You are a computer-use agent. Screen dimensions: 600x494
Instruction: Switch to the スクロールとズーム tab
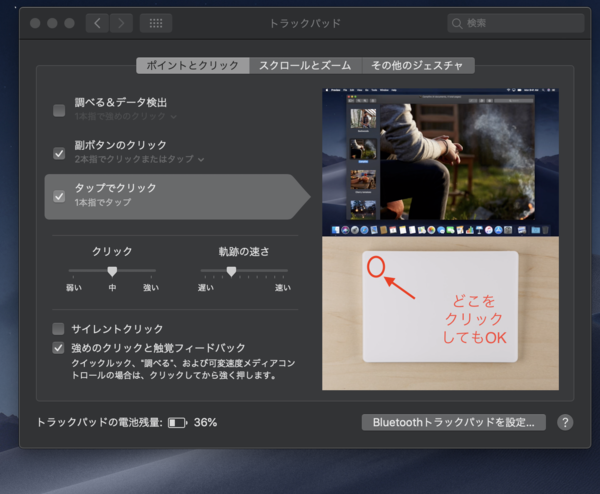pyautogui.click(x=305, y=65)
